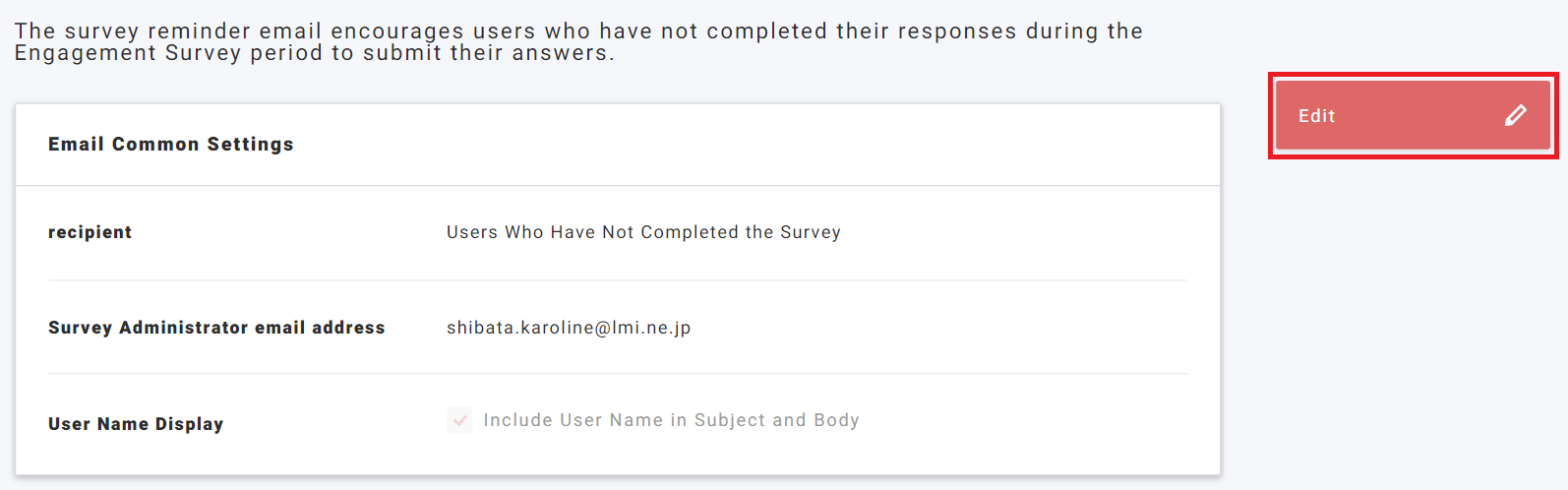1568x490 pixels.
Task: Click divider between recipient and administrator email rows
Action: click(x=618, y=280)
